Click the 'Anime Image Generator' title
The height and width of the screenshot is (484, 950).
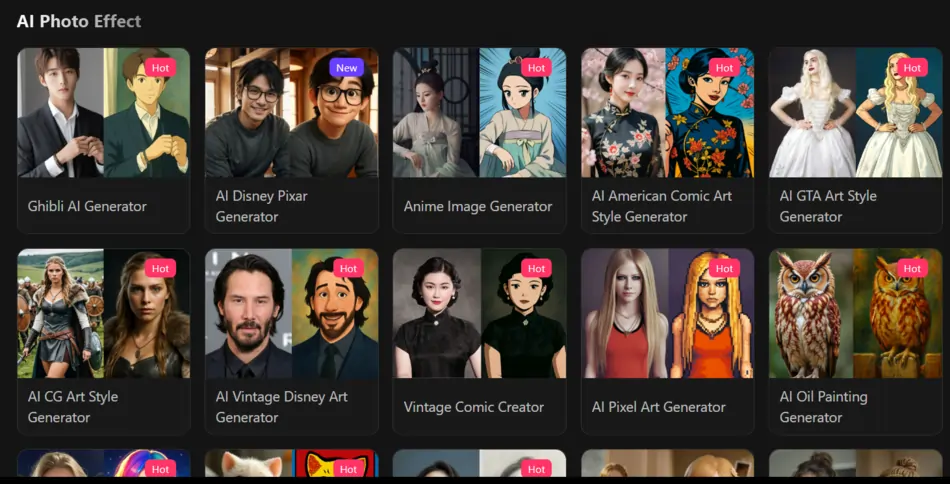(478, 207)
